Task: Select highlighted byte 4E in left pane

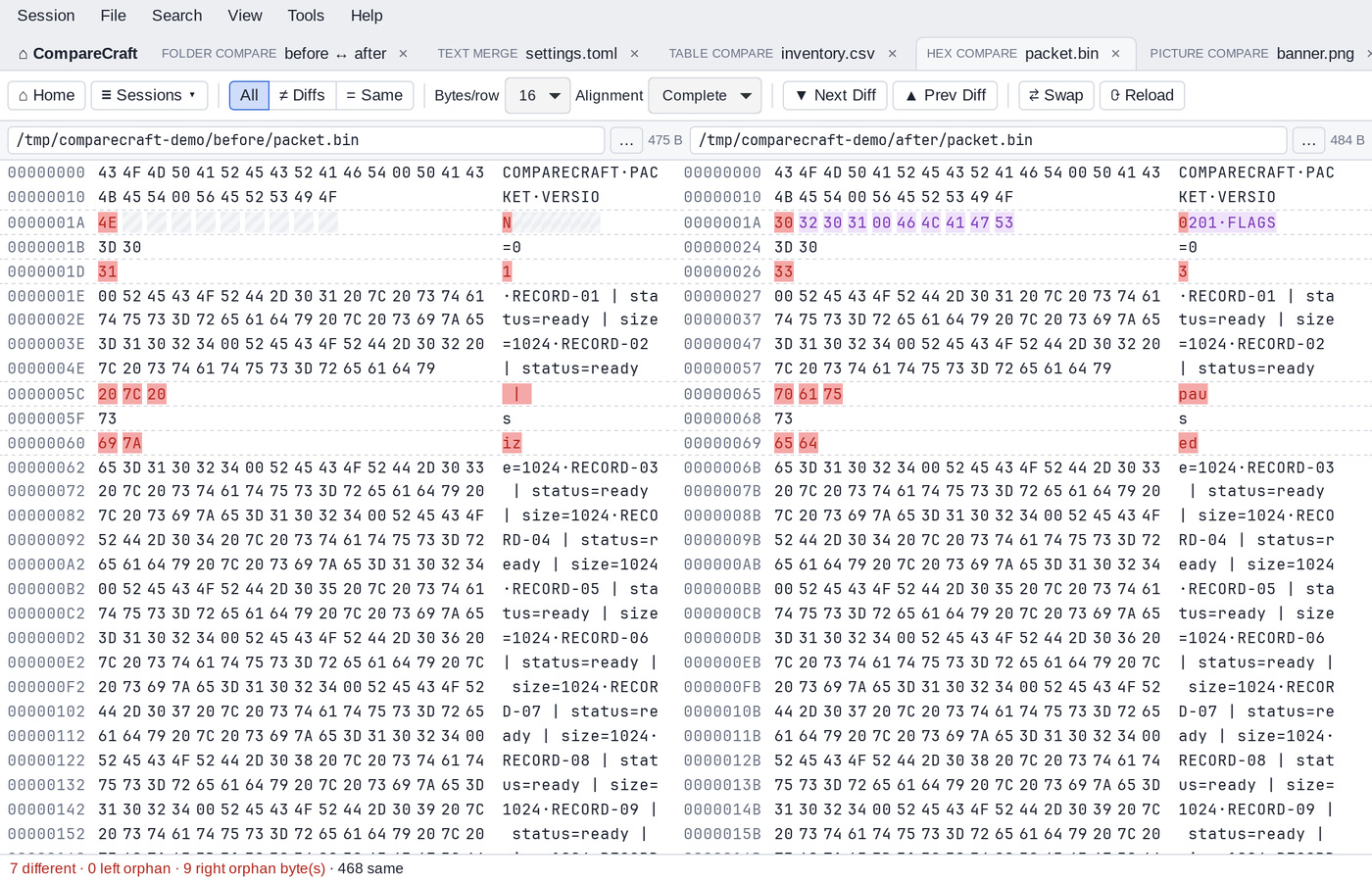Action: (x=108, y=222)
